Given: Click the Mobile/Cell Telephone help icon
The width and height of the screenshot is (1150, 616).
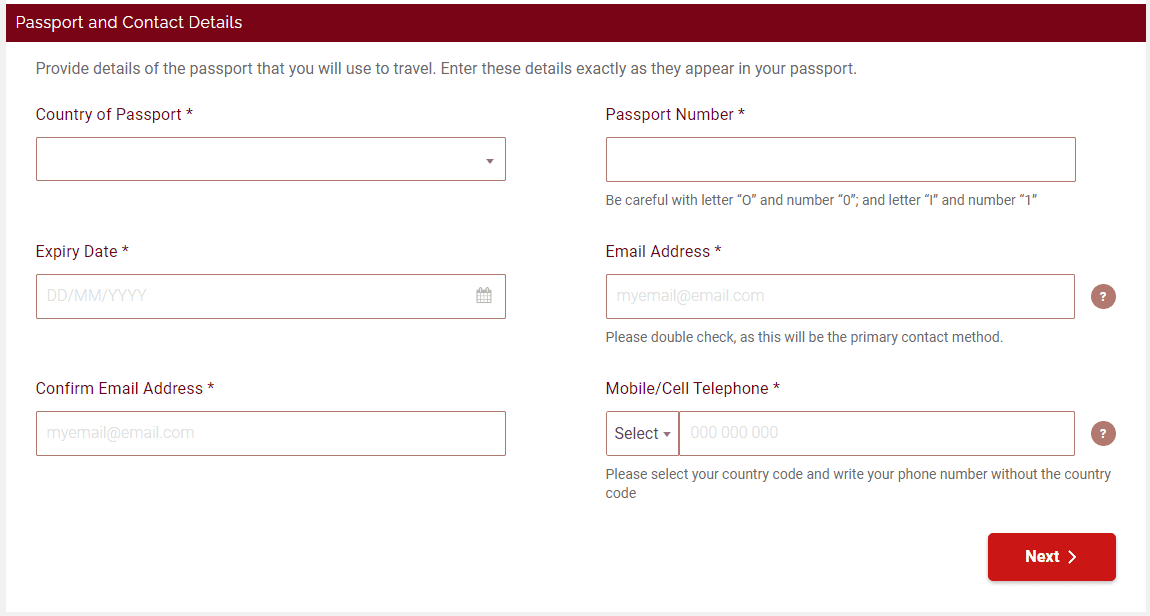Looking at the screenshot, I should click(1103, 433).
